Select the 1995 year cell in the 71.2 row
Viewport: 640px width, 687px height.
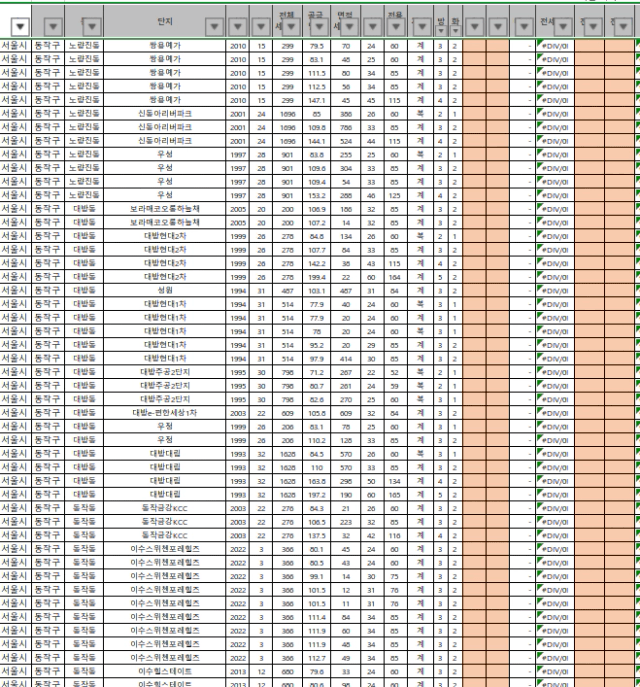coord(238,372)
